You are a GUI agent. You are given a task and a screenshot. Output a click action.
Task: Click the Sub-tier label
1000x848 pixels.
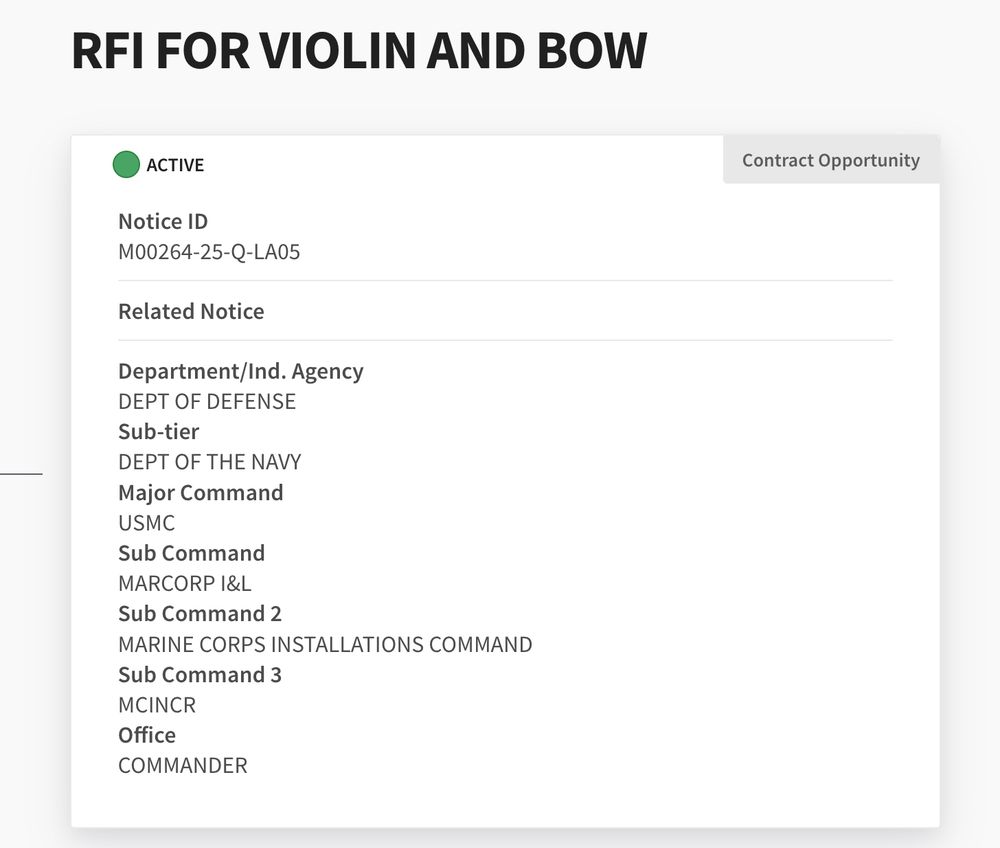[x=158, y=432]
